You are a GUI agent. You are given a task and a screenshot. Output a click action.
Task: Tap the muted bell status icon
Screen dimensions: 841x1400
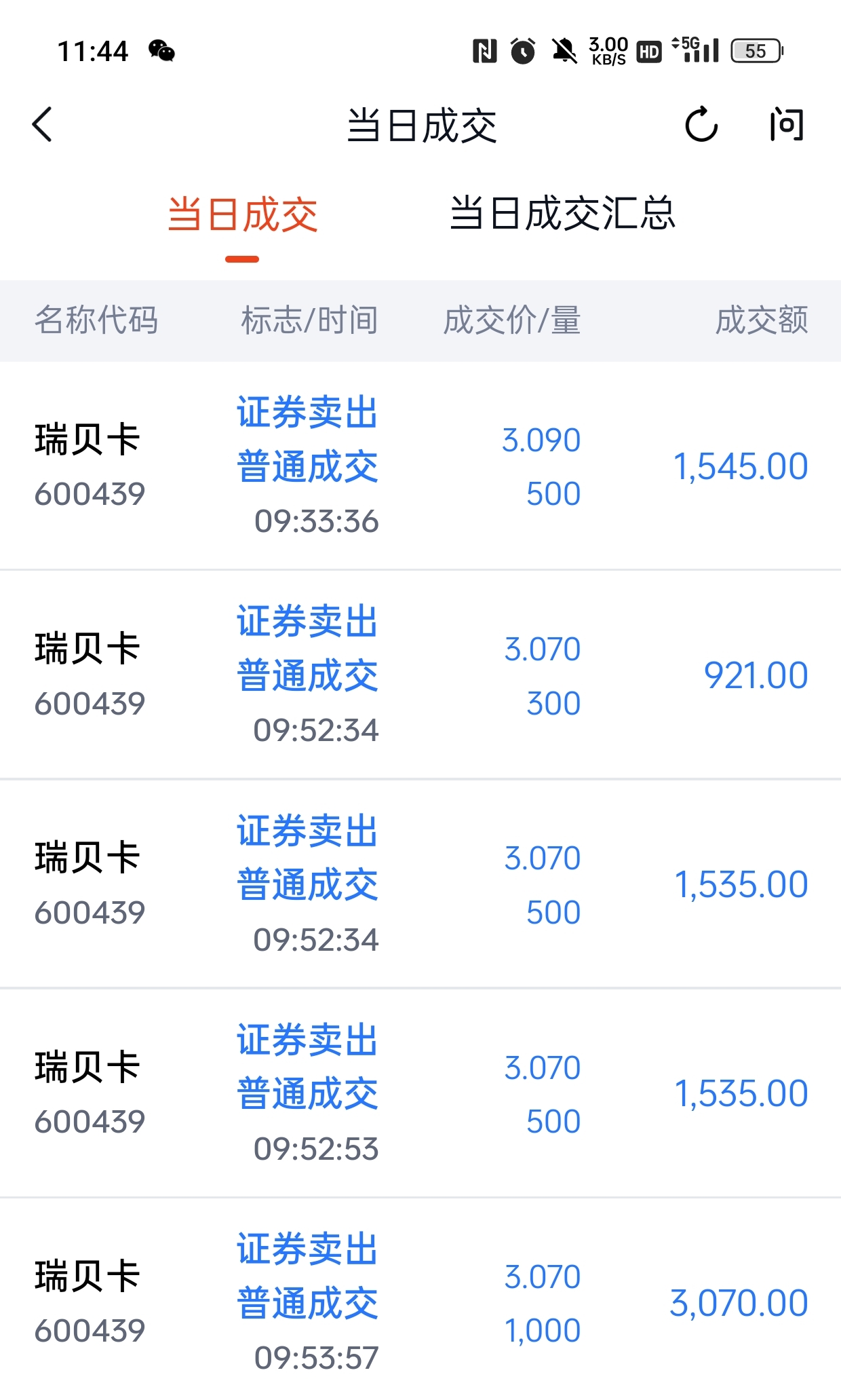[564, 51]
